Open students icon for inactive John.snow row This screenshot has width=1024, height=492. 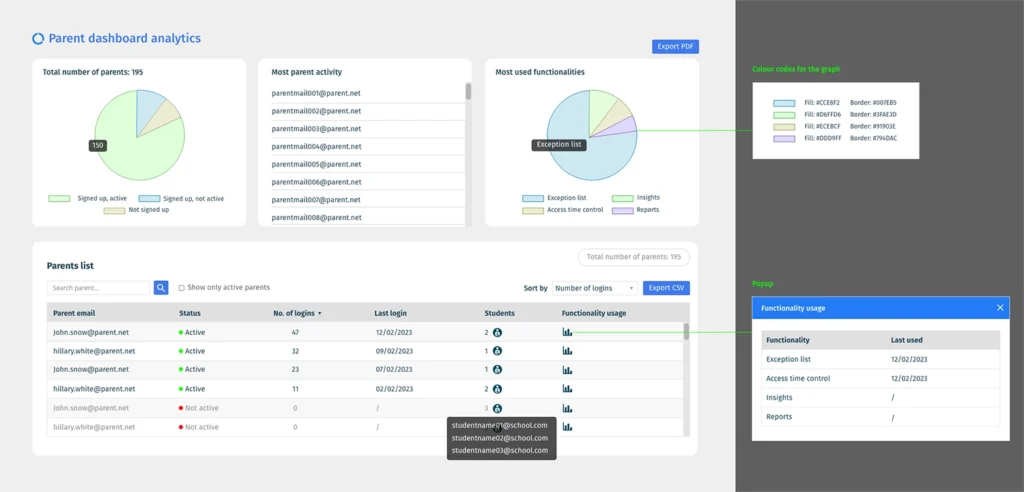tap(498, 408)
